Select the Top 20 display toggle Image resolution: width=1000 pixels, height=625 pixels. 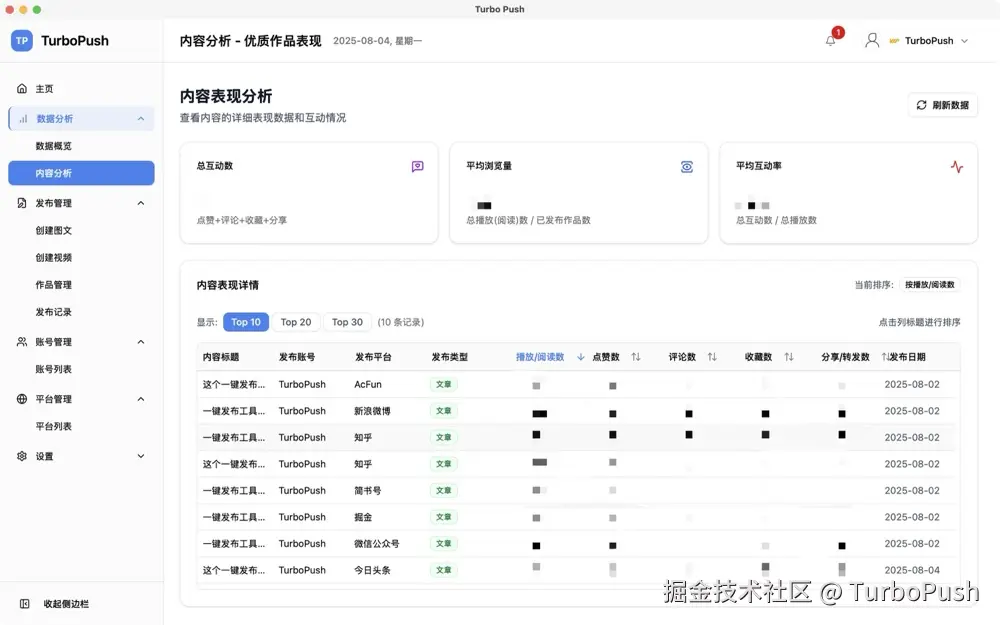pos(297,322)
